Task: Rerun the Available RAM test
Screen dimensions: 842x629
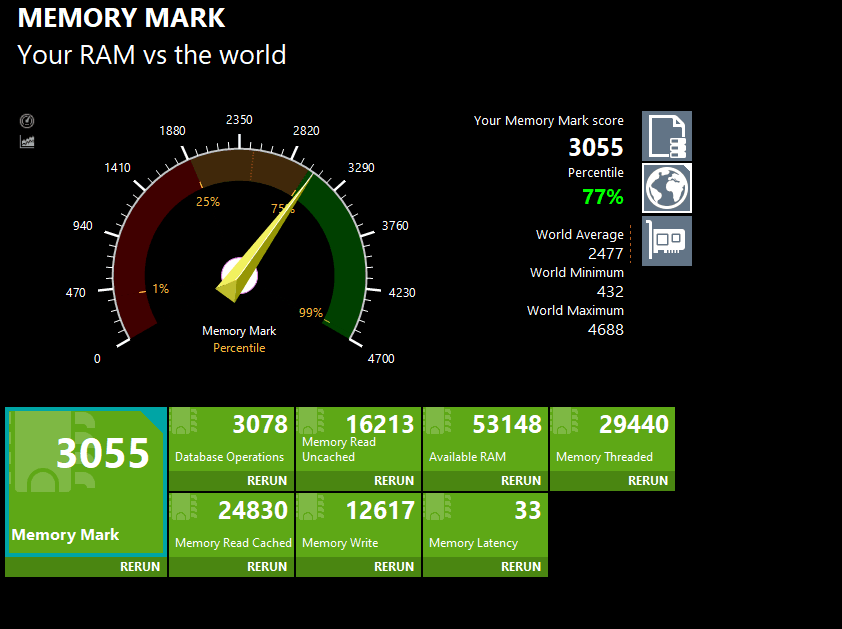Action: (520, 481)
